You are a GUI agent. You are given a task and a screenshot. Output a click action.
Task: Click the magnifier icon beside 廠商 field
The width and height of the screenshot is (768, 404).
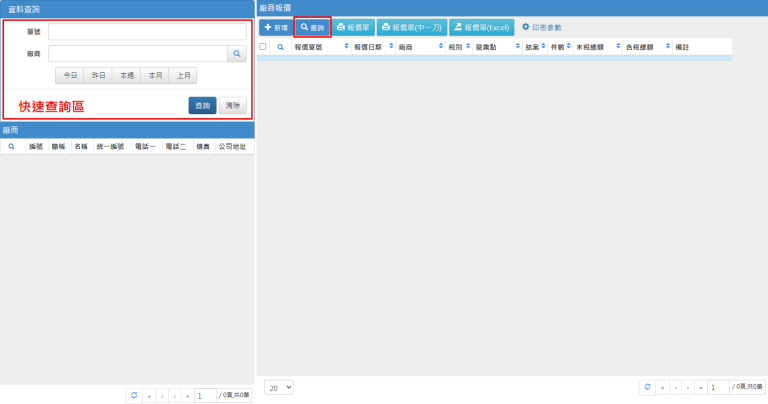click(x=236, y=54)
